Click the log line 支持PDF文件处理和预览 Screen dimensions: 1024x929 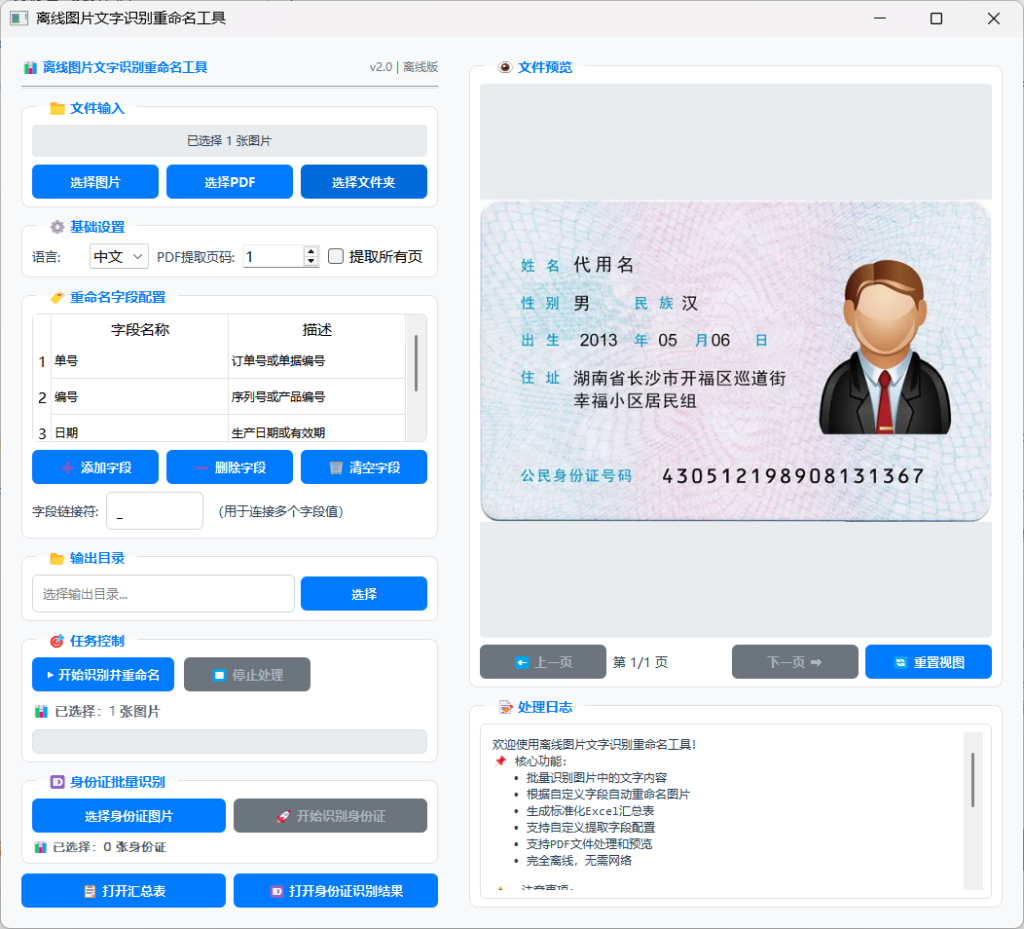[589, 843]
